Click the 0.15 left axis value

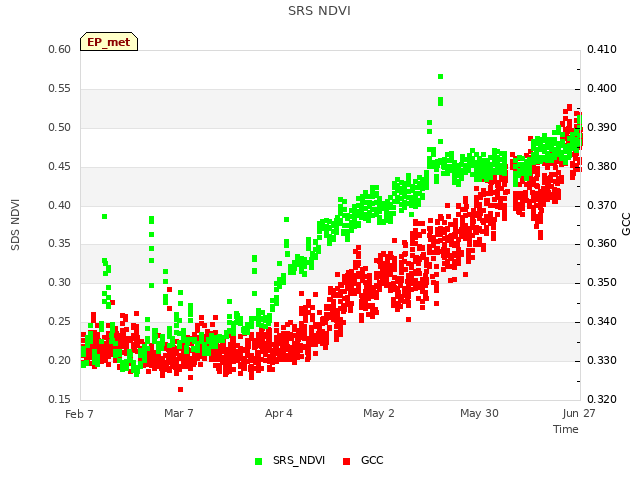pos(59,399)
